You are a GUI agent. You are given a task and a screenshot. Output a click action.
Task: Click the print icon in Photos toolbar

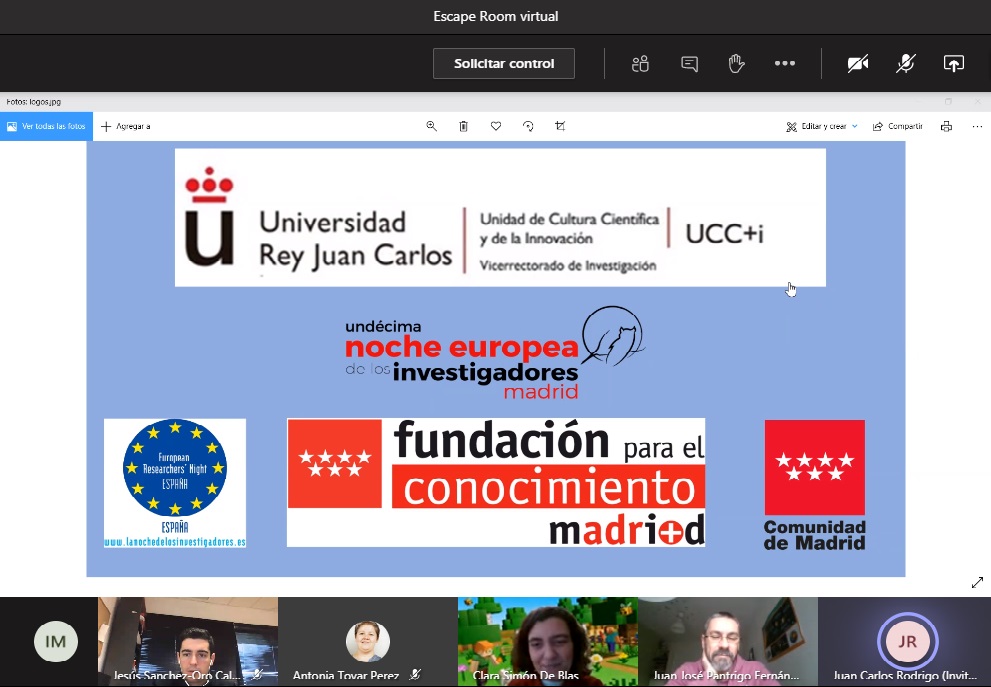coord(946,126)
